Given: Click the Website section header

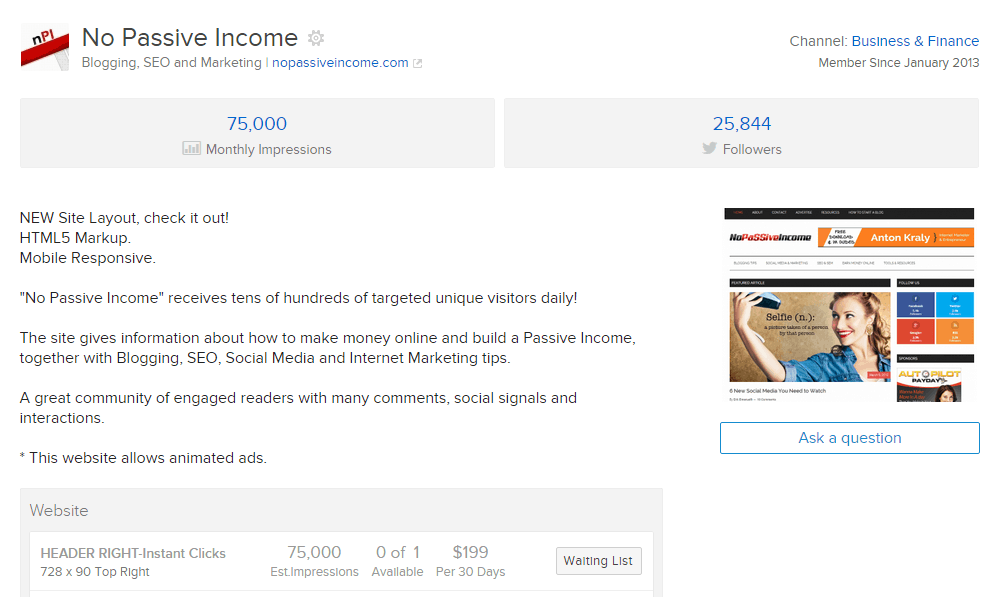Looking at the screenshot, I should (59, 510).
